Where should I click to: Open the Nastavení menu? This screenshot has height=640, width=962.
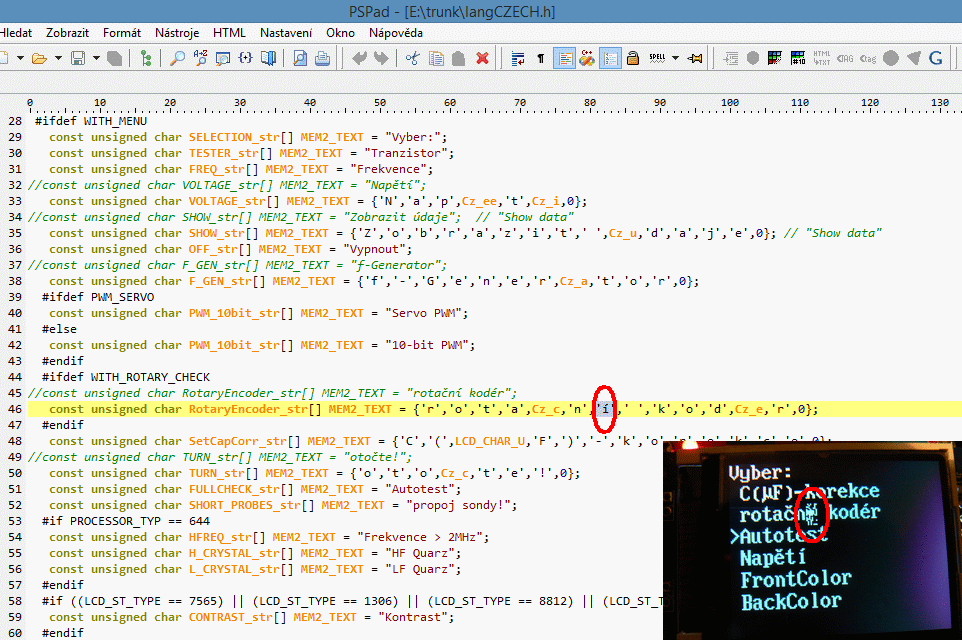coord(286,33)
